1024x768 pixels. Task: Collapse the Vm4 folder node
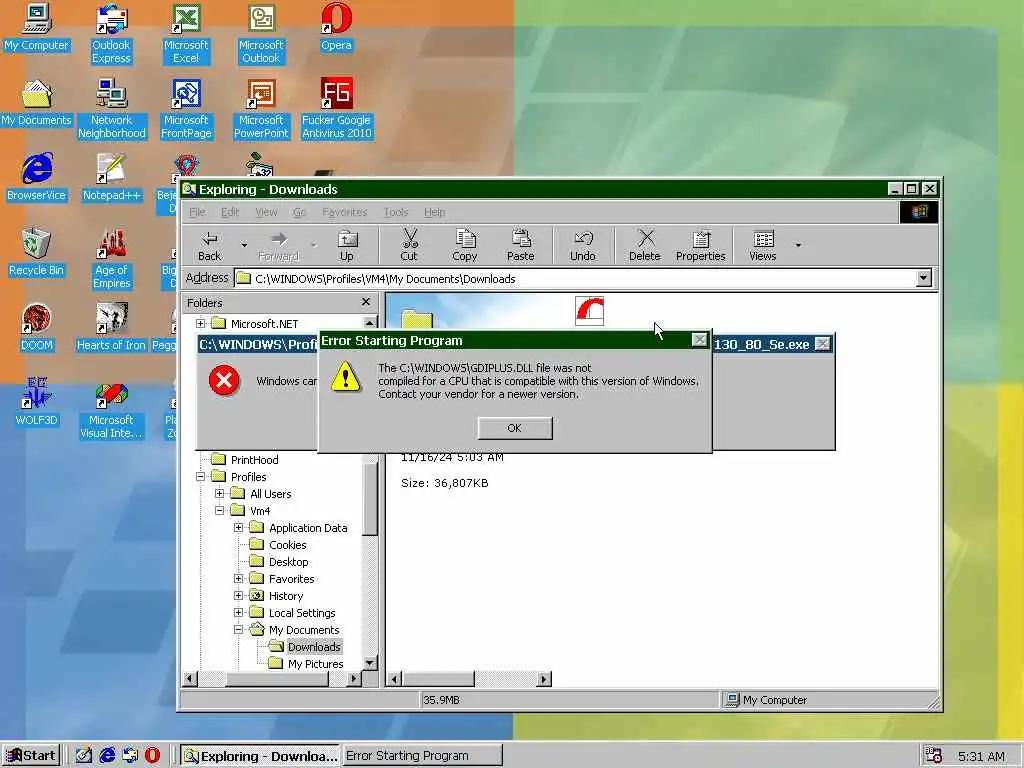coord(219,511)
